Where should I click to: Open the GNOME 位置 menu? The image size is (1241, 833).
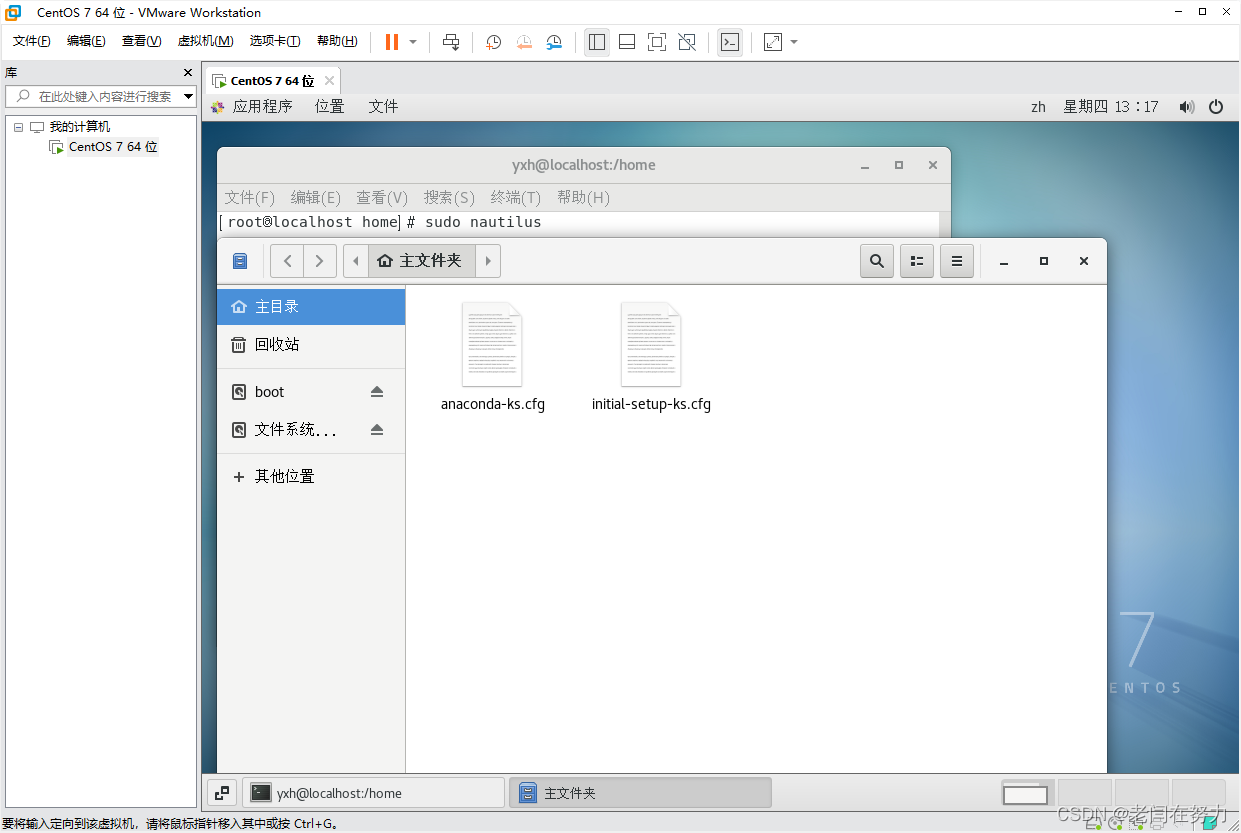point(329,106)
